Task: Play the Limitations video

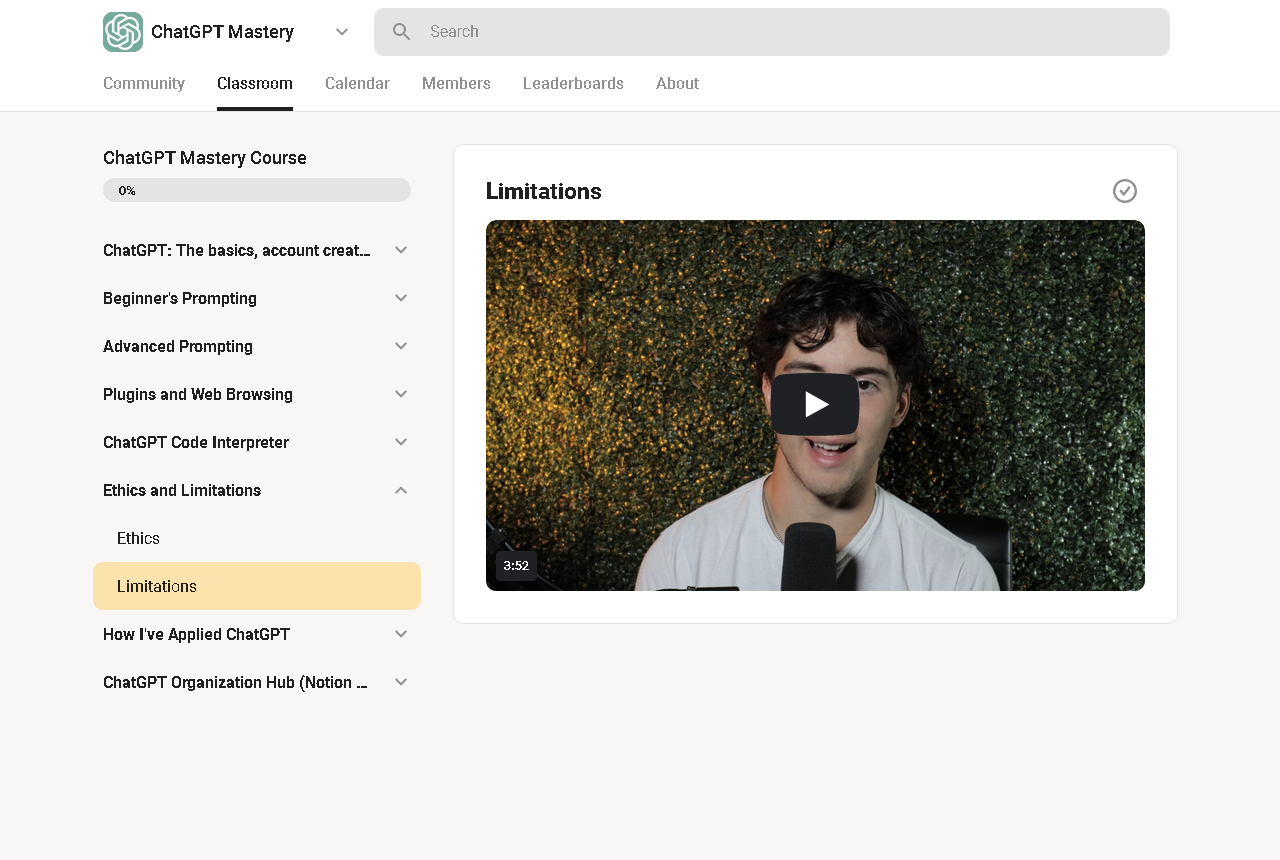Action: click(815, 404)
